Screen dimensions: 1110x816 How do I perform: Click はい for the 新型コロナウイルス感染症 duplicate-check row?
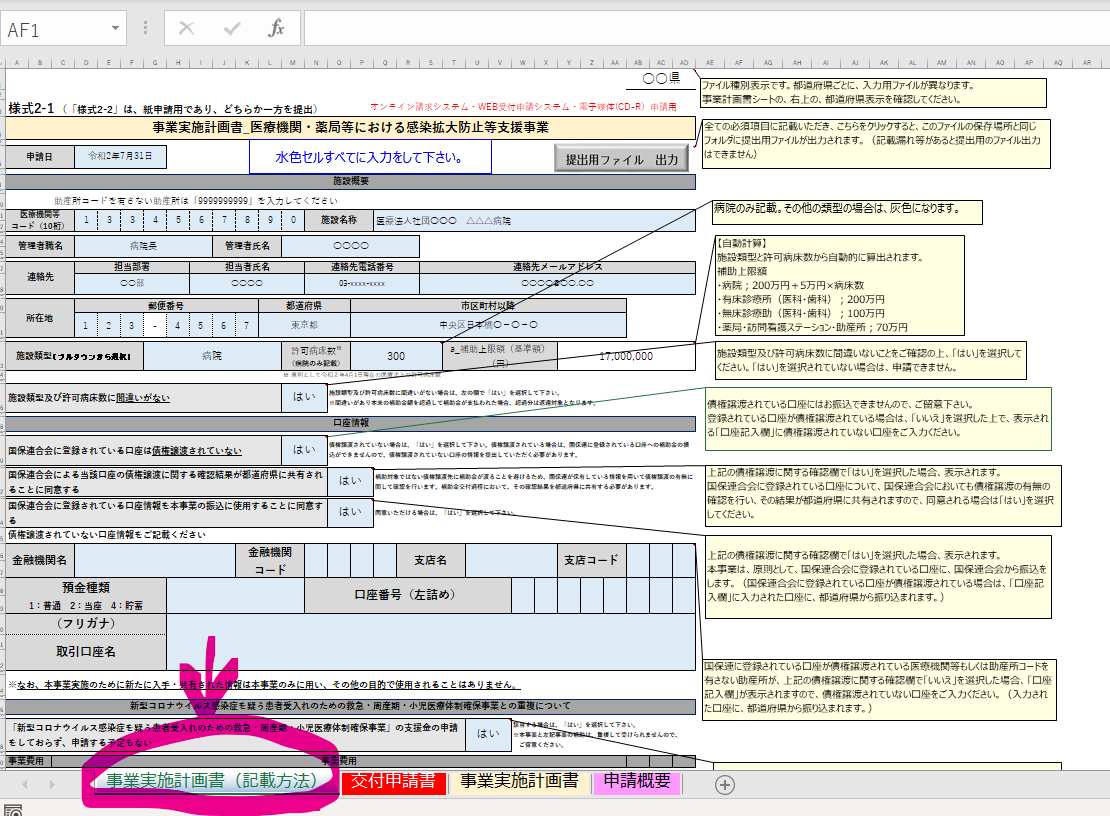[488, 734]
